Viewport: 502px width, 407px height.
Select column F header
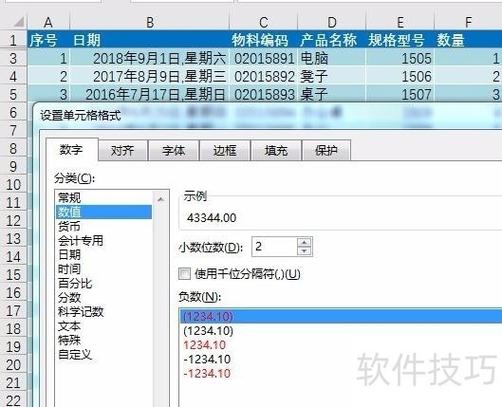(468, 22)
